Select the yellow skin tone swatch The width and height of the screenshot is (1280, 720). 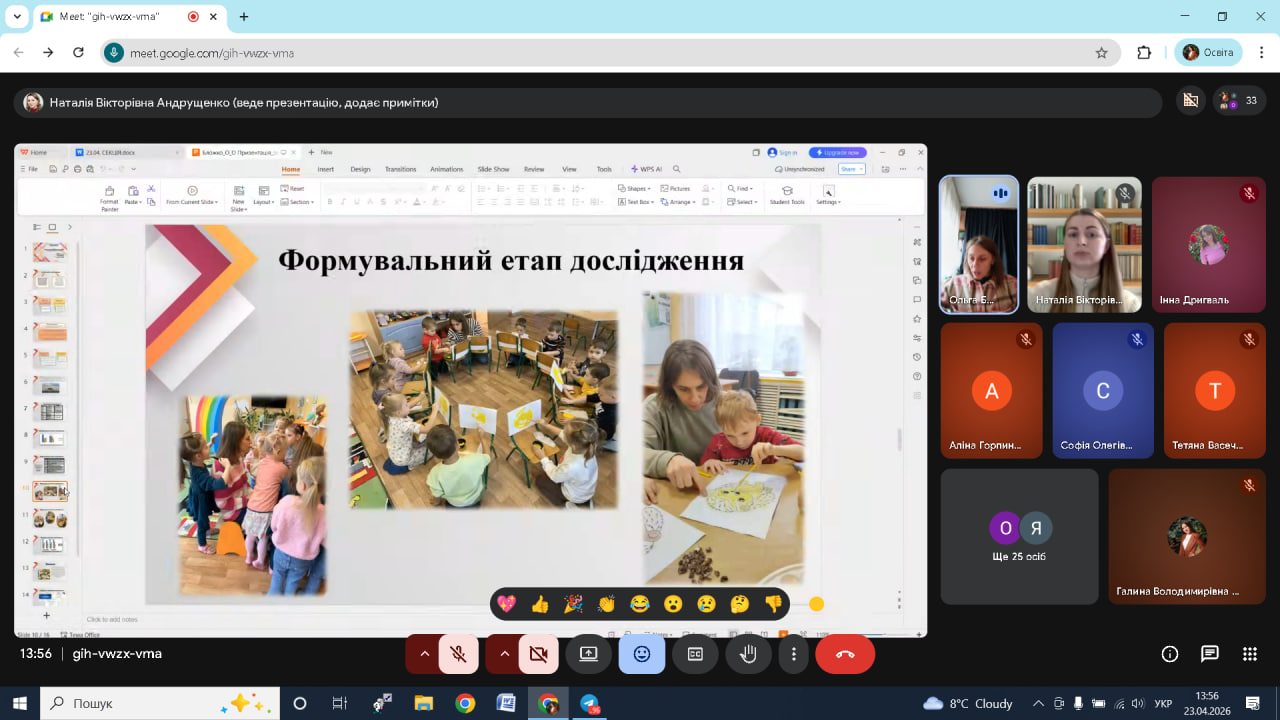click(x=816, y=604)
